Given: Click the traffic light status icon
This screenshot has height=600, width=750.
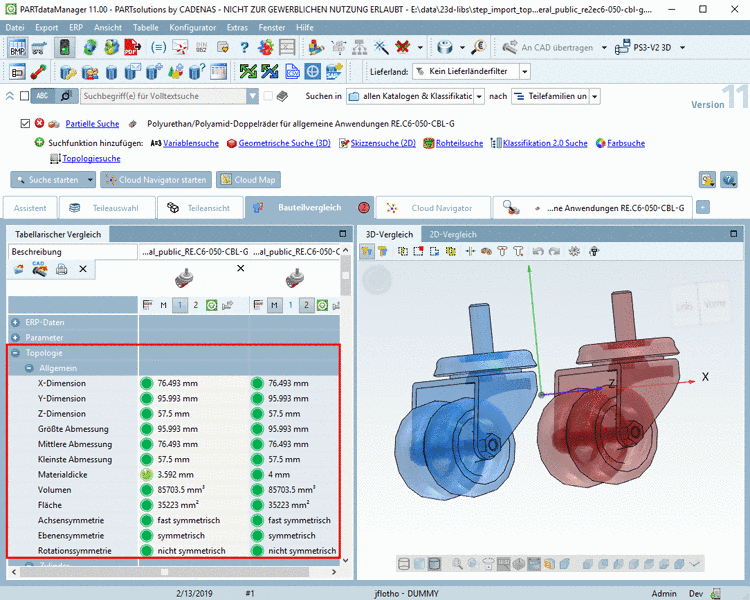Looking at the screenshot, I should 65,47.
